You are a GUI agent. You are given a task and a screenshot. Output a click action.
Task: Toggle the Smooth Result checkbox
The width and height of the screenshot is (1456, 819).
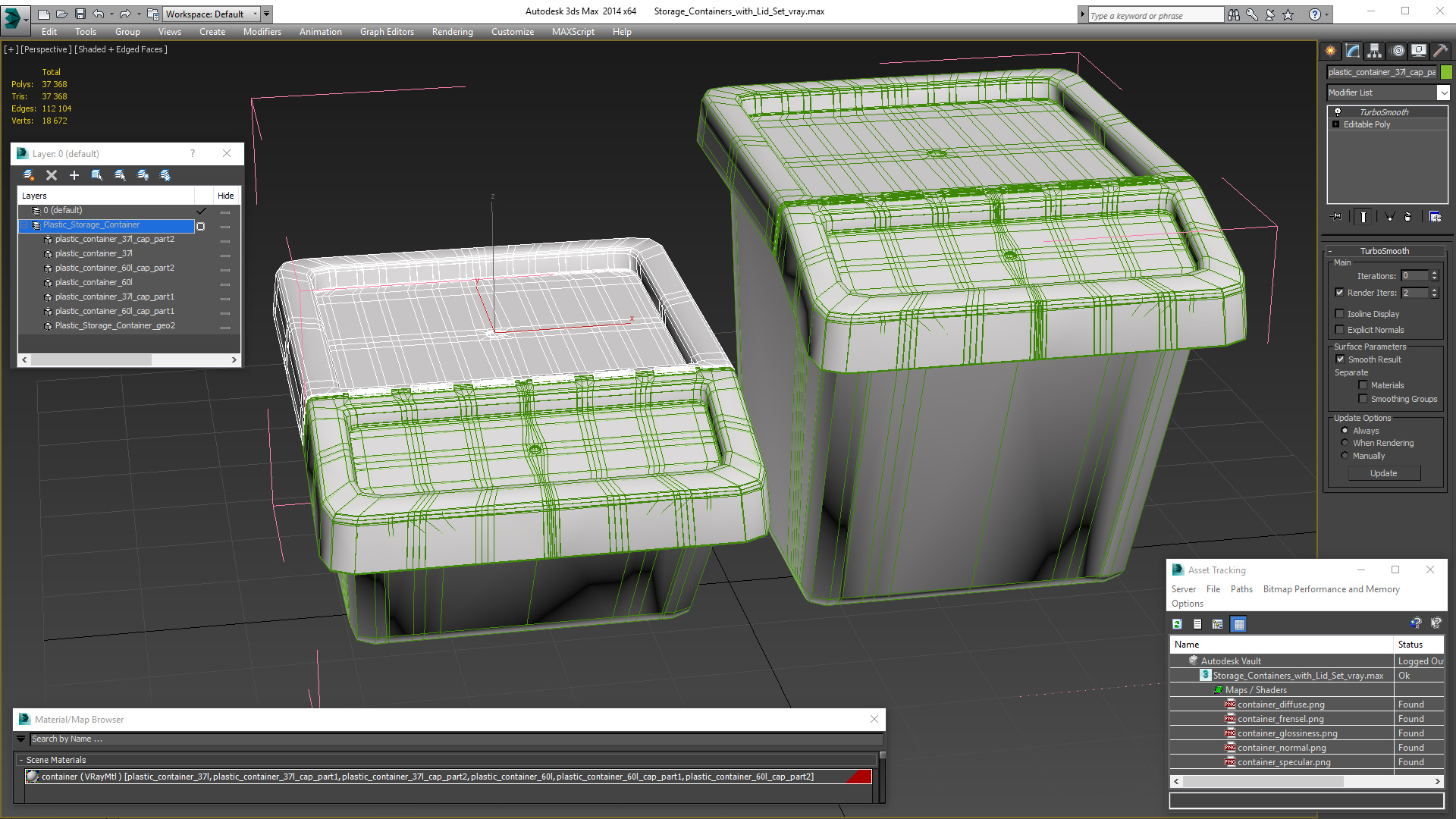[1340, 358]
